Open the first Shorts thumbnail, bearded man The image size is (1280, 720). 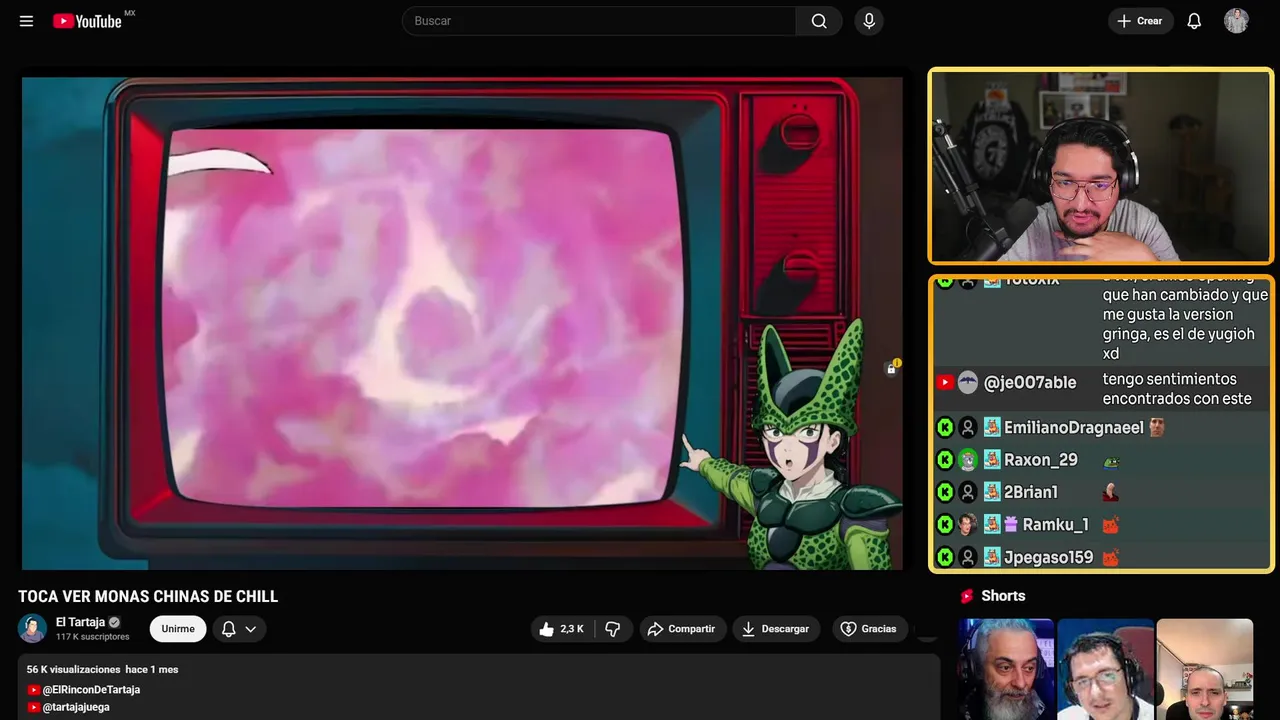[1006, 669]
